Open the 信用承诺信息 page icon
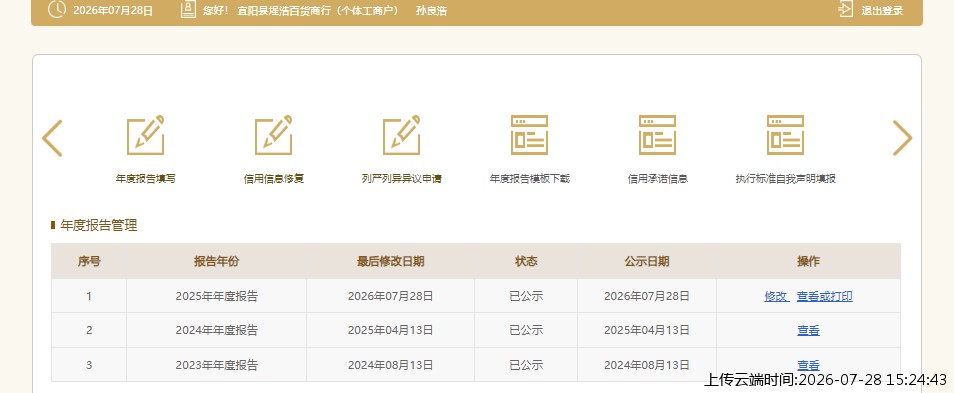Viewport: 954px width, 393px height. [x=657, y=135]
